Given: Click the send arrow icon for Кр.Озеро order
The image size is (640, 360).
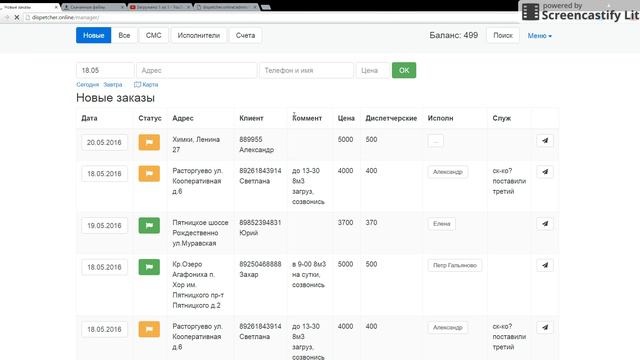Looking at the screenshot, I should 545,265.
